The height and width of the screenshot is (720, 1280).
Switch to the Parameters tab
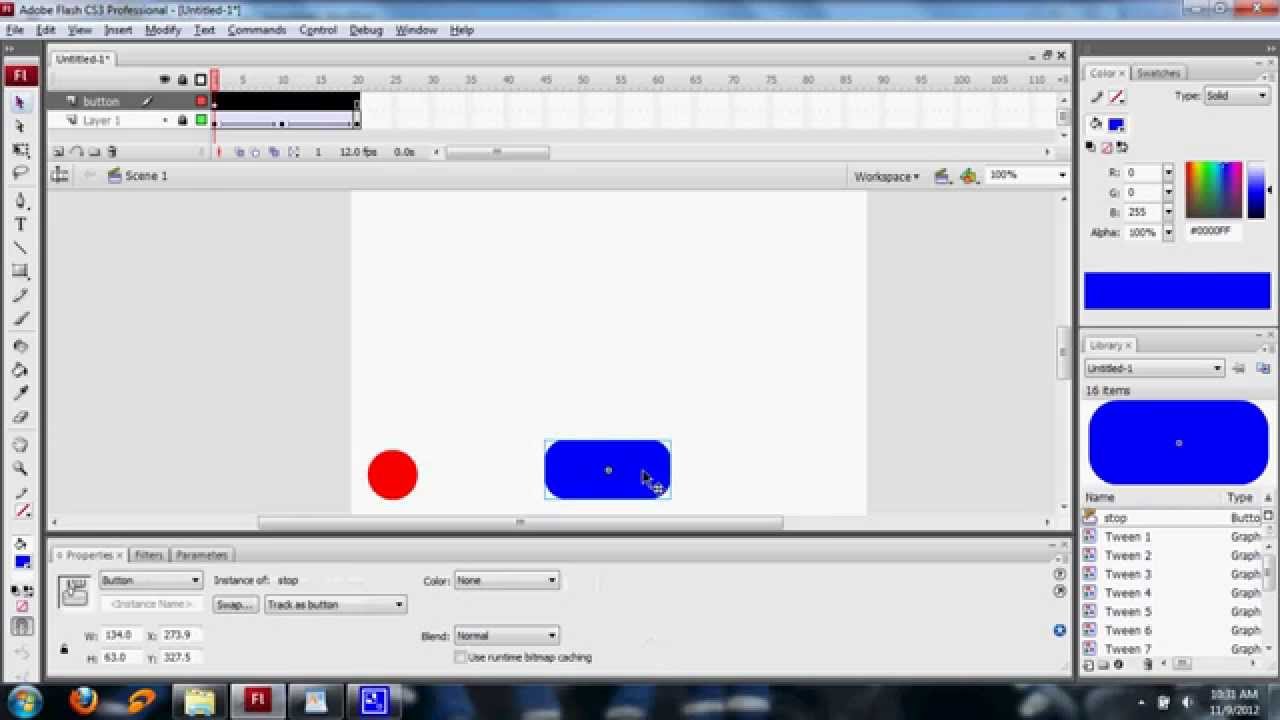[x=202, y=555]
